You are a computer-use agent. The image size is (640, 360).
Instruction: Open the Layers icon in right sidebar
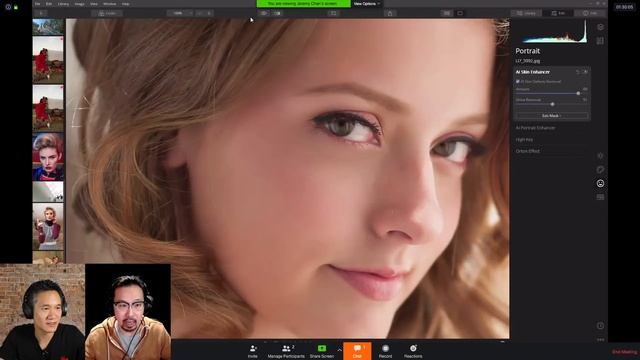pos(600,27)
